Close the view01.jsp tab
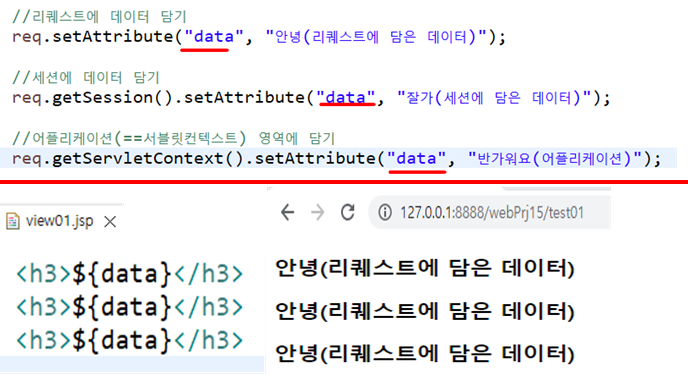Screen dimensions: 688x386 (110, 222)
